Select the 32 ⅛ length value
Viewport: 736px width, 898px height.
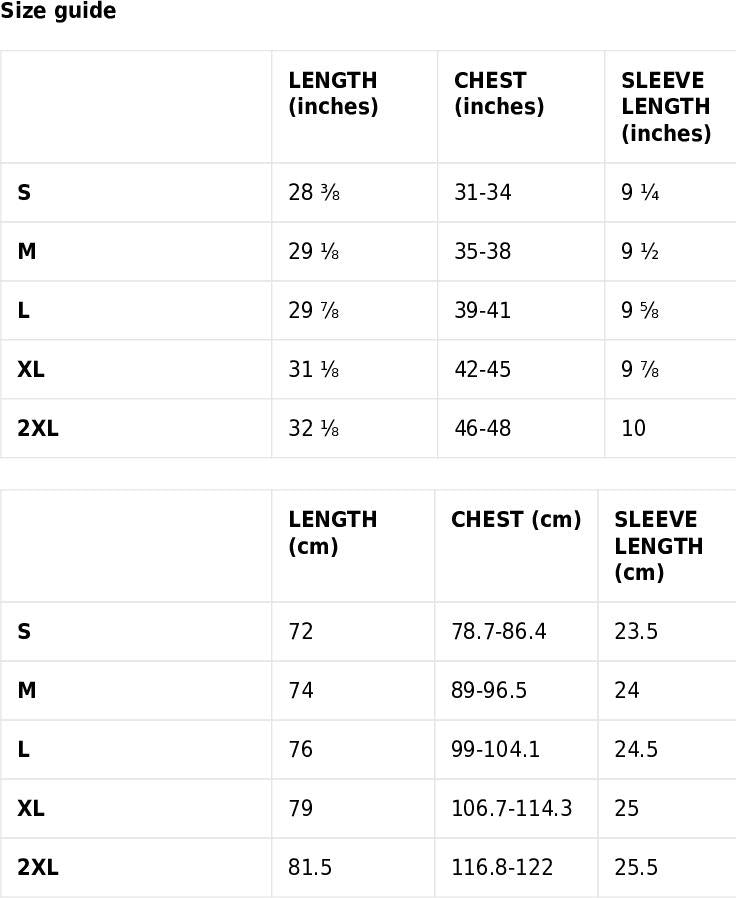tap(314, 429)
